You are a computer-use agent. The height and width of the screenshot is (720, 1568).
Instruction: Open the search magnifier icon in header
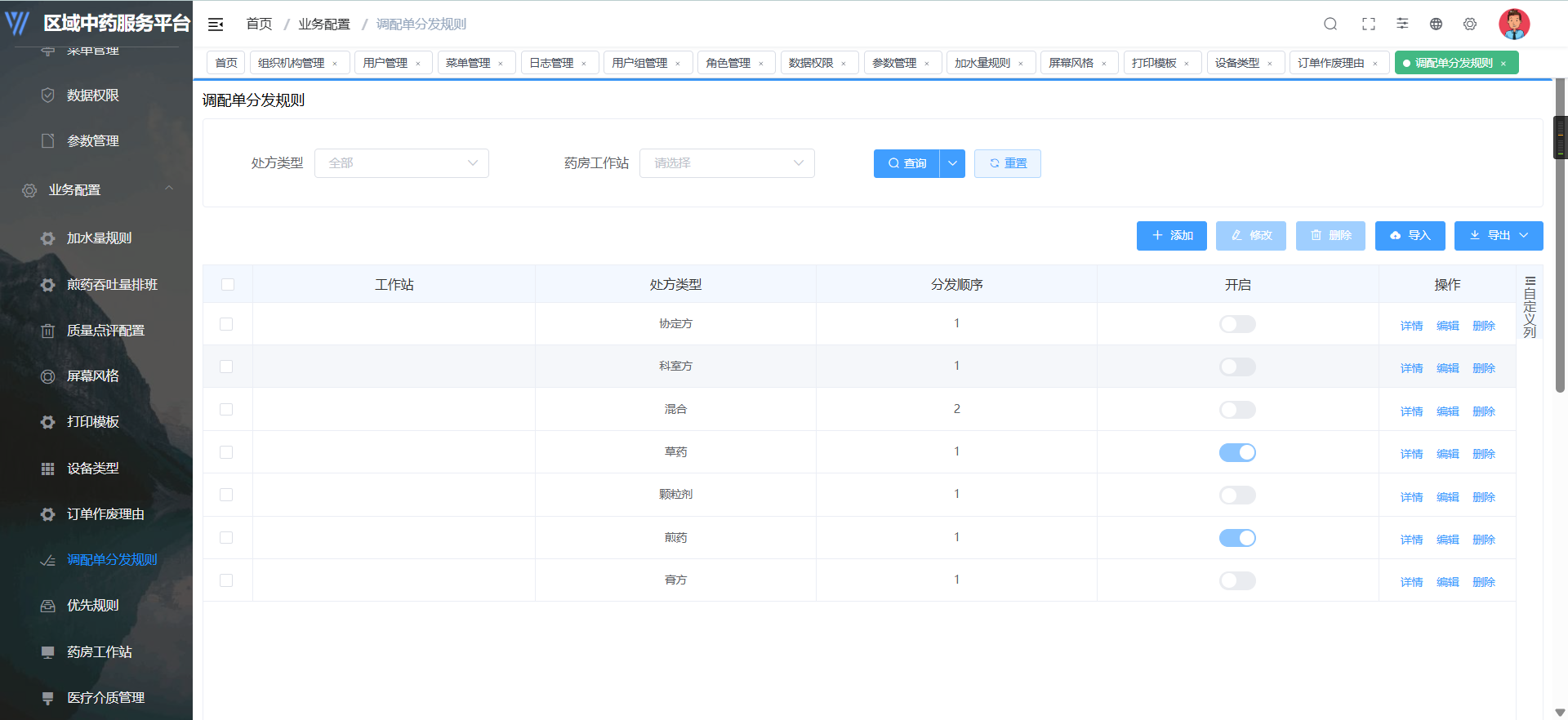tap(1330, 24)
